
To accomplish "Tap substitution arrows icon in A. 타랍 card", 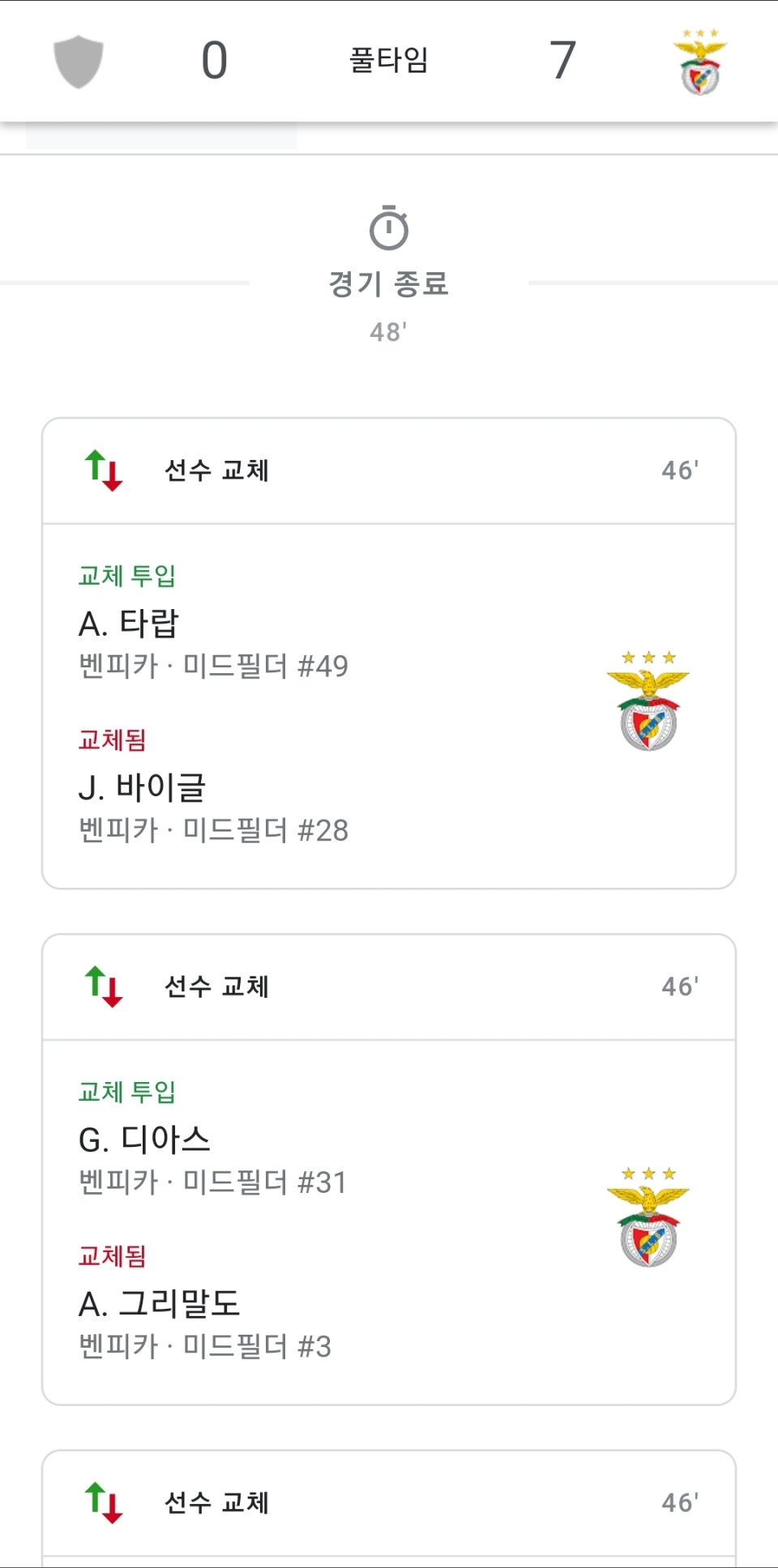I will tap(104, 471).
